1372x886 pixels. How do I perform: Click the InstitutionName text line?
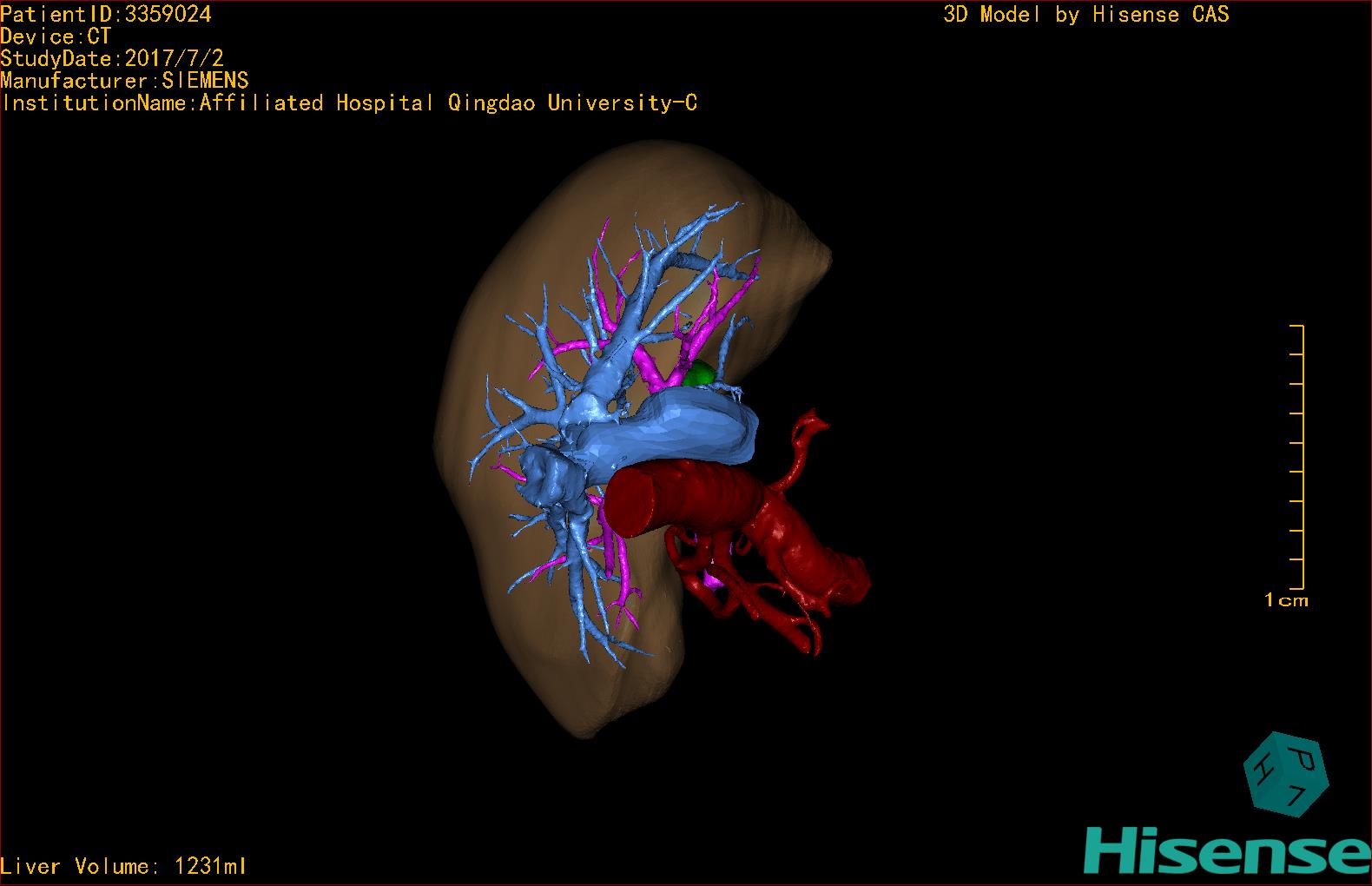pyautogui.click(x=349, y=102)
